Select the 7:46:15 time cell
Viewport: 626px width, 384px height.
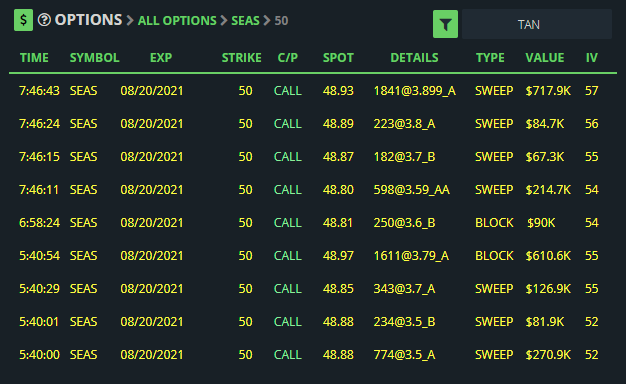click(x=39, y=157)
